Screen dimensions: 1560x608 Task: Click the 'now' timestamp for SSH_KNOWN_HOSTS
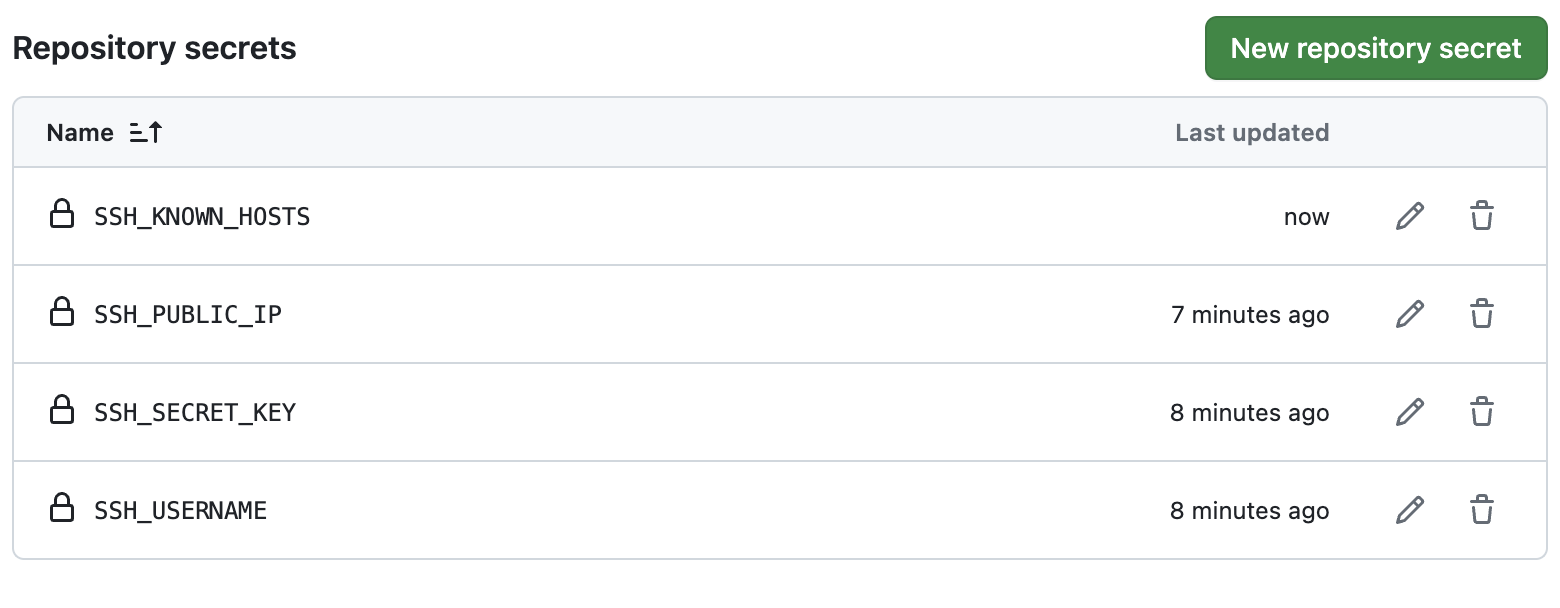pyautogui.click(x=1306, y=216)
